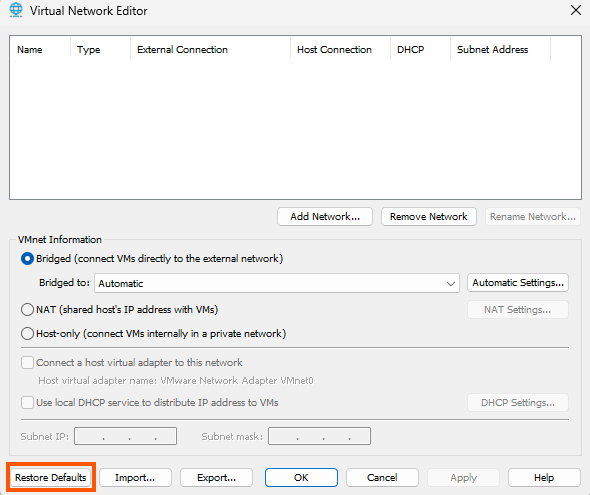
Task: Select the NAT radio option
Action: click(x=27, y=310)
